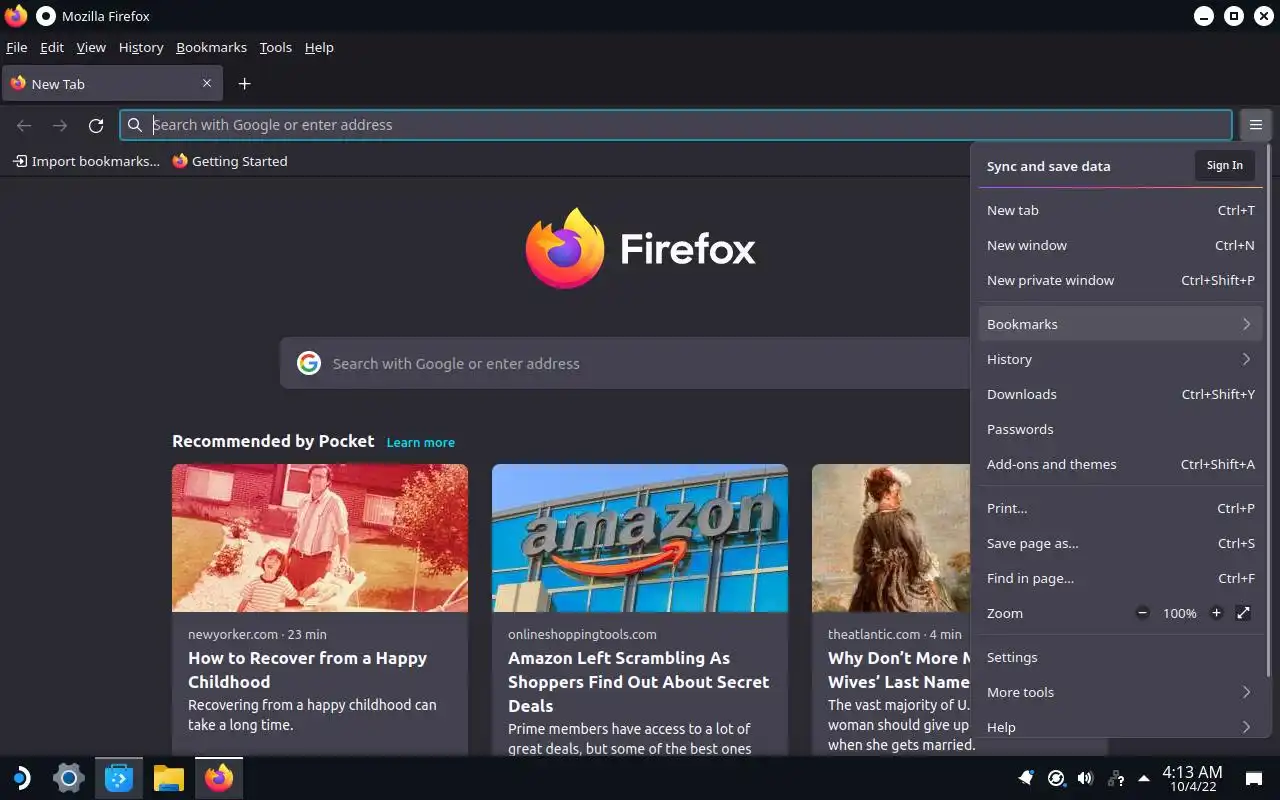Expand the More tools submenu
The image size is (1280, 800).
tap(1120, 692)
